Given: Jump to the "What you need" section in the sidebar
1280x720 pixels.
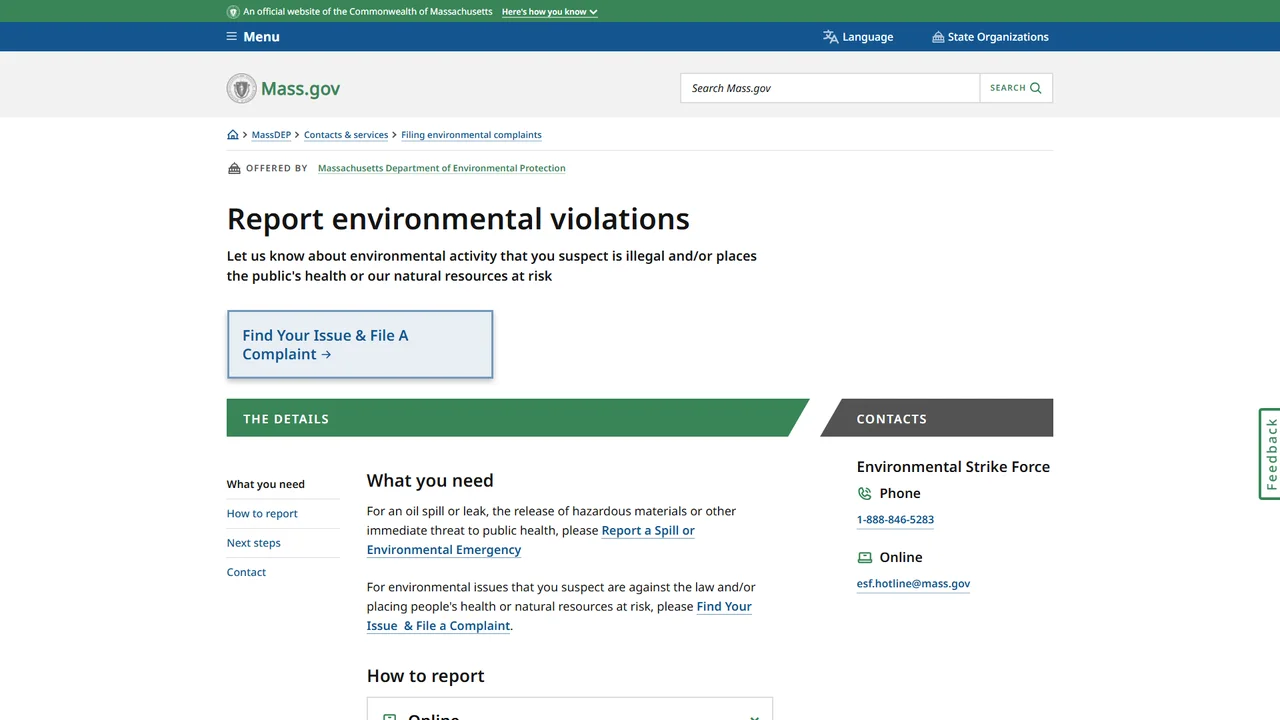Looking at the screenshot, I should 266,484.
